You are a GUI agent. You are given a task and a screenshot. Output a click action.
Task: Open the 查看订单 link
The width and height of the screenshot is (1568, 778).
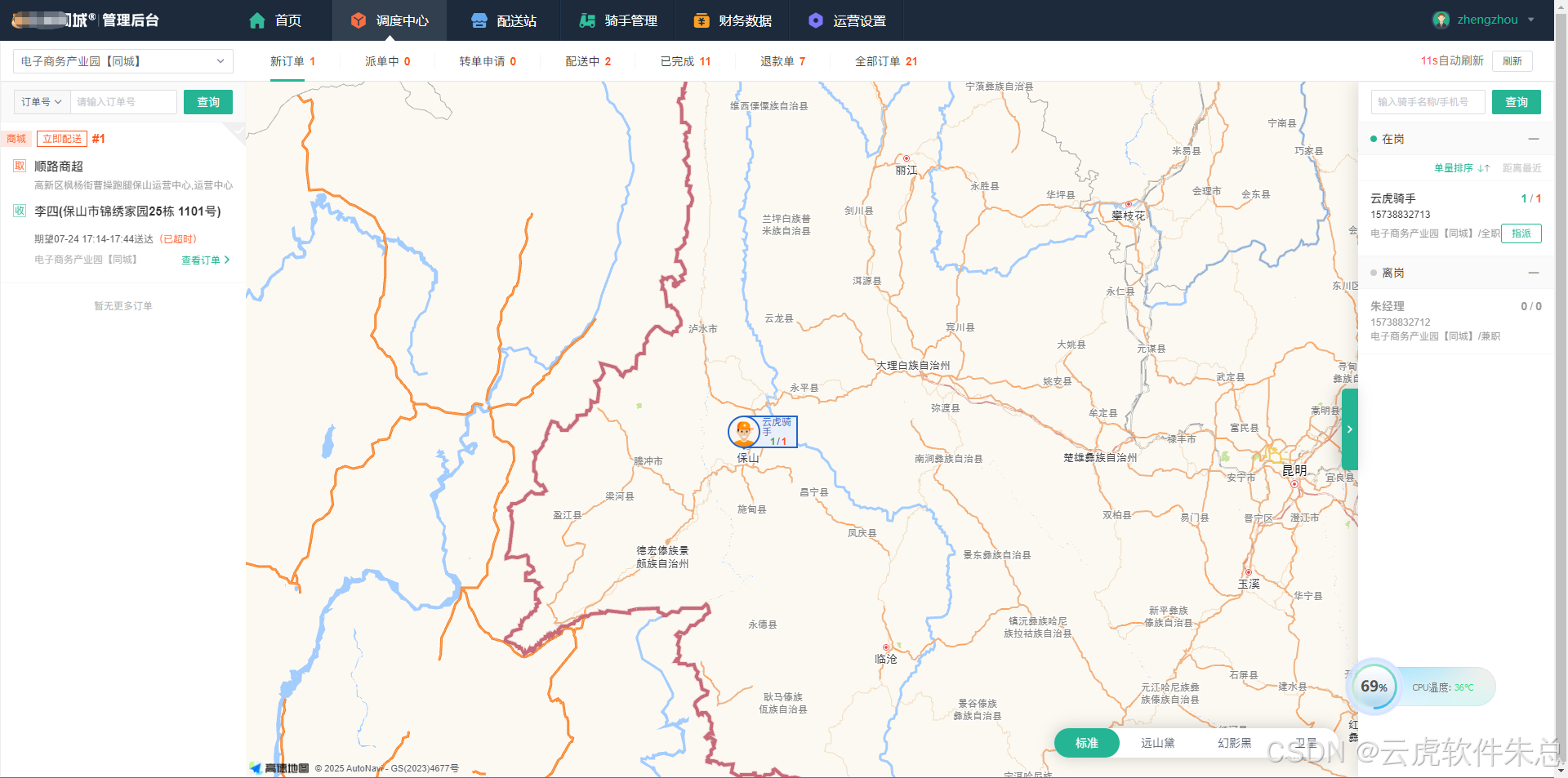click(x=205, y=260)
